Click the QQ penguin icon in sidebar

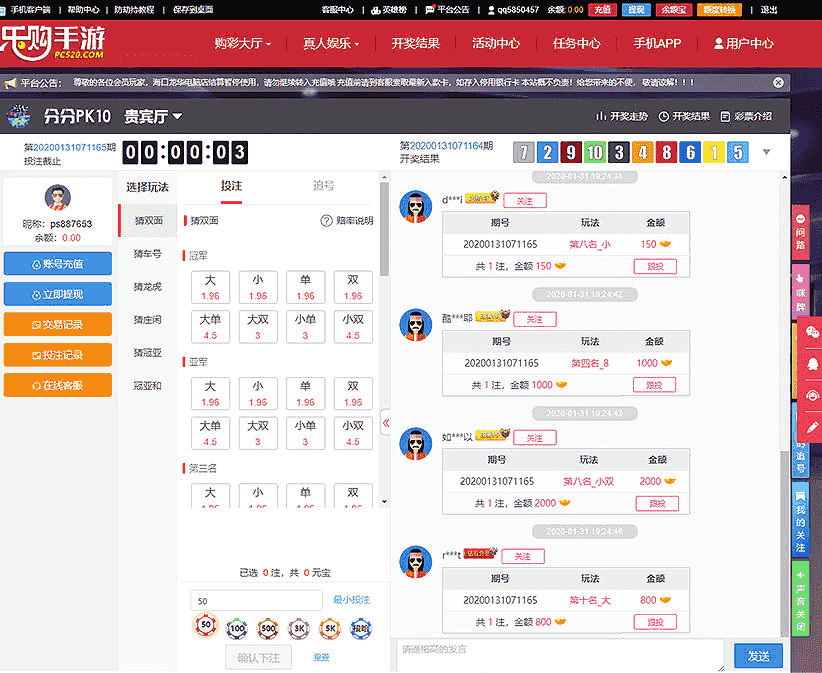(812, 364)
